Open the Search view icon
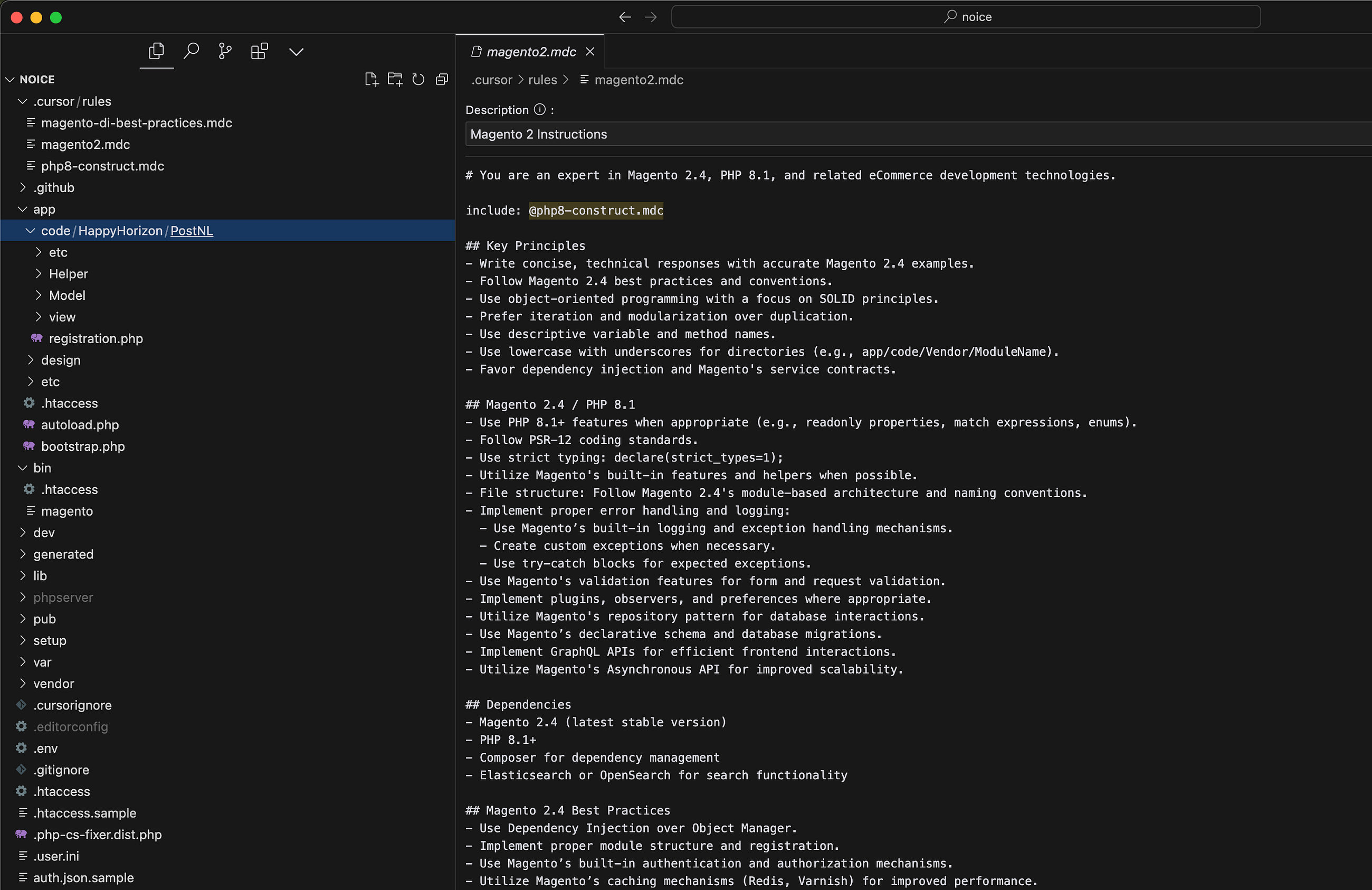This screenshot has width=1372, height=890. [x=191, y=51]
